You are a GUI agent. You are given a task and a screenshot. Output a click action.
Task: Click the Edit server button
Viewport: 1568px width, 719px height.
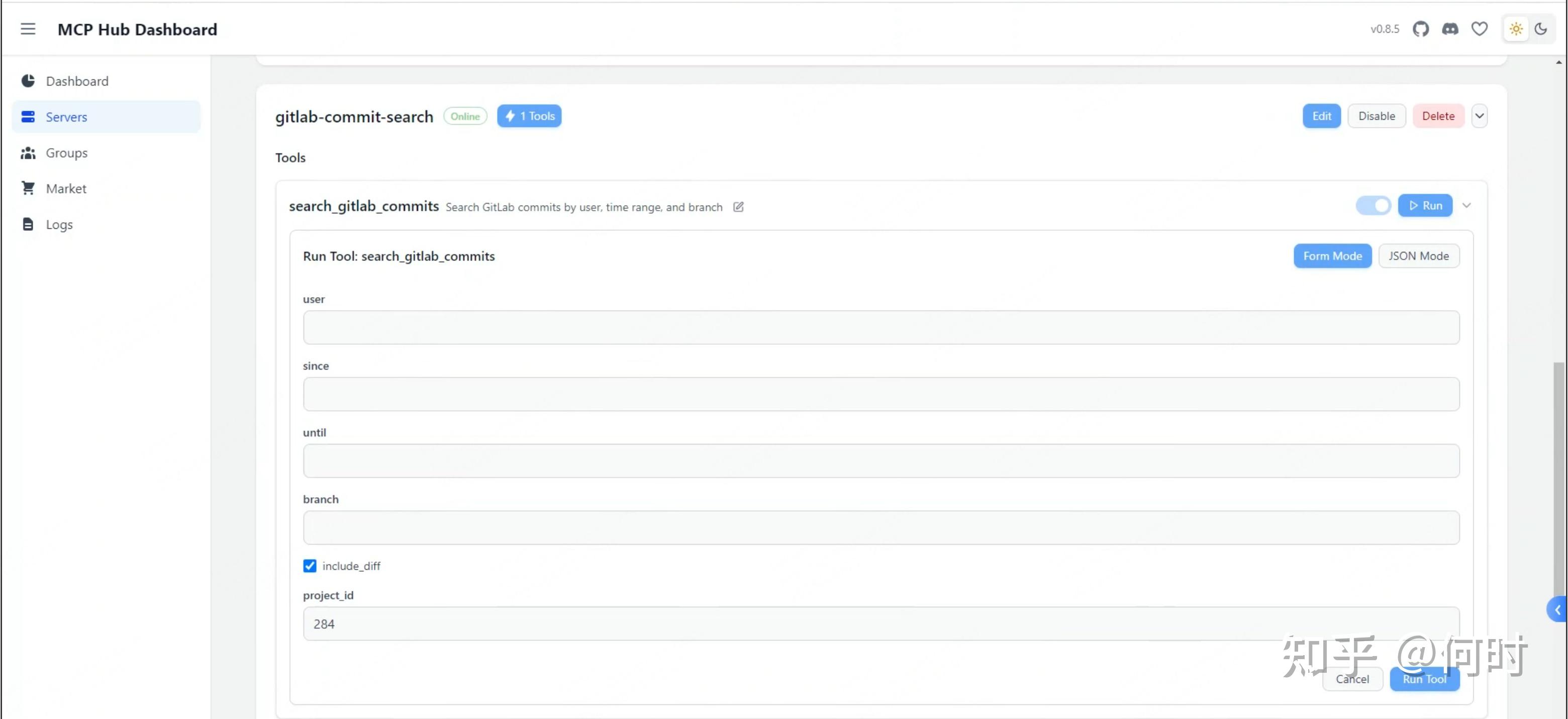[x=1321, y=116]
